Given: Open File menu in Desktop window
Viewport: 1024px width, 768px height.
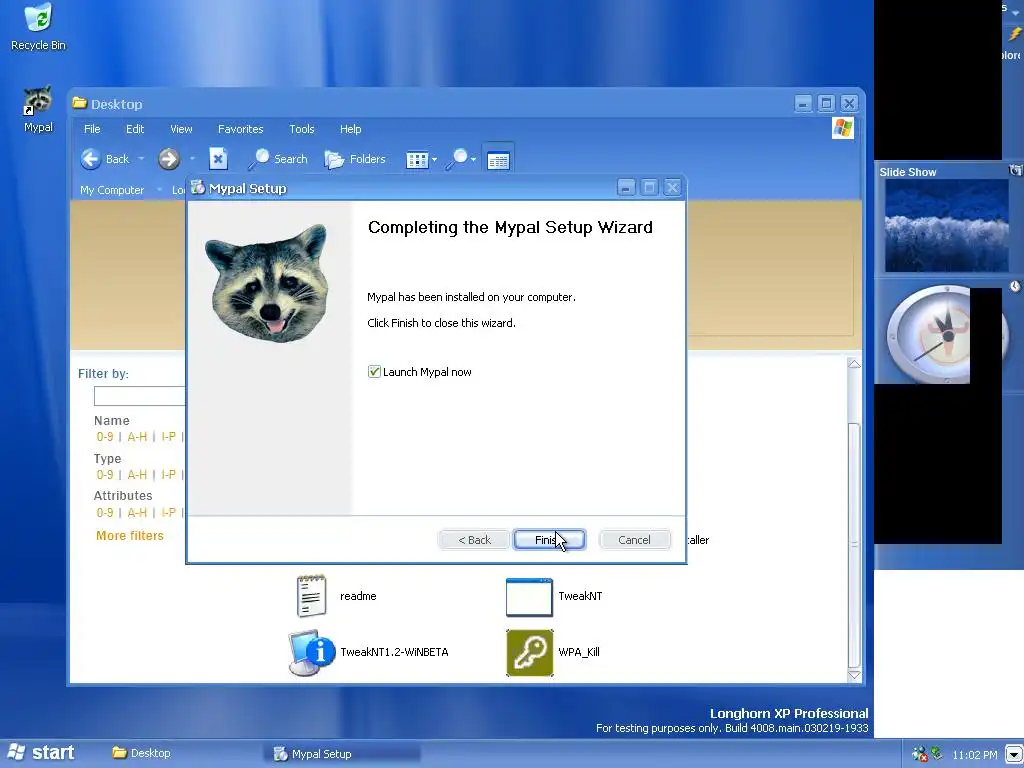Looking at the screenshot, I should pyautogui.click(x=92, y=129).
